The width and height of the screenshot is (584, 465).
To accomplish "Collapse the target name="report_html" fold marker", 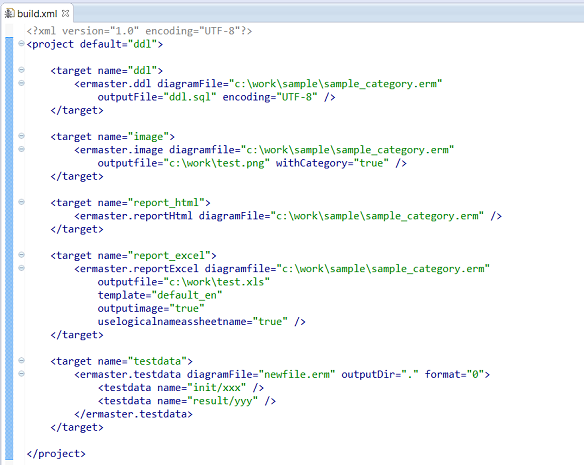I will coord(21,202).
